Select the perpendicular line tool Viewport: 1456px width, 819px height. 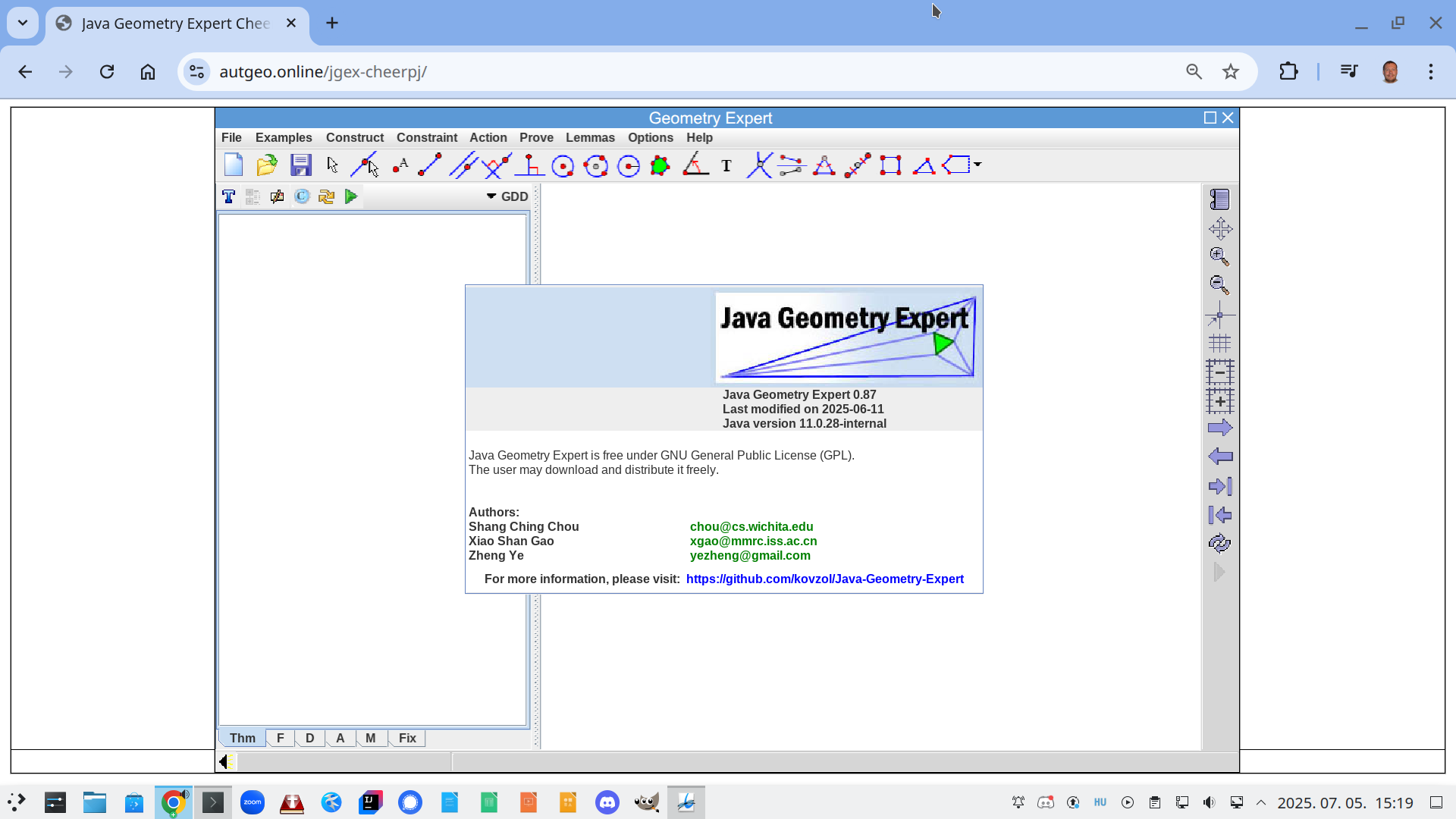pos(497,165)
